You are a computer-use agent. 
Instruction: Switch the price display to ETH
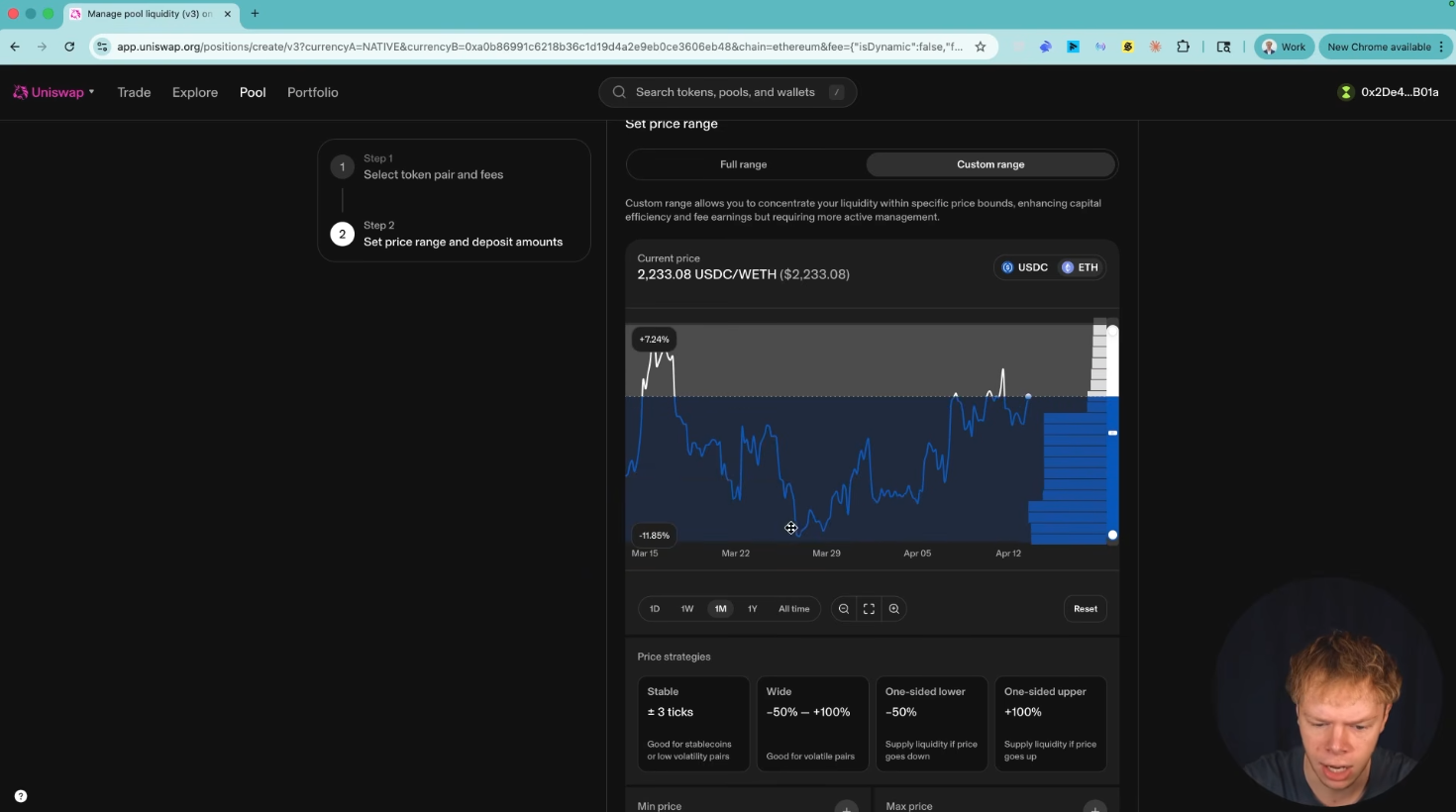pos(1080,267)
